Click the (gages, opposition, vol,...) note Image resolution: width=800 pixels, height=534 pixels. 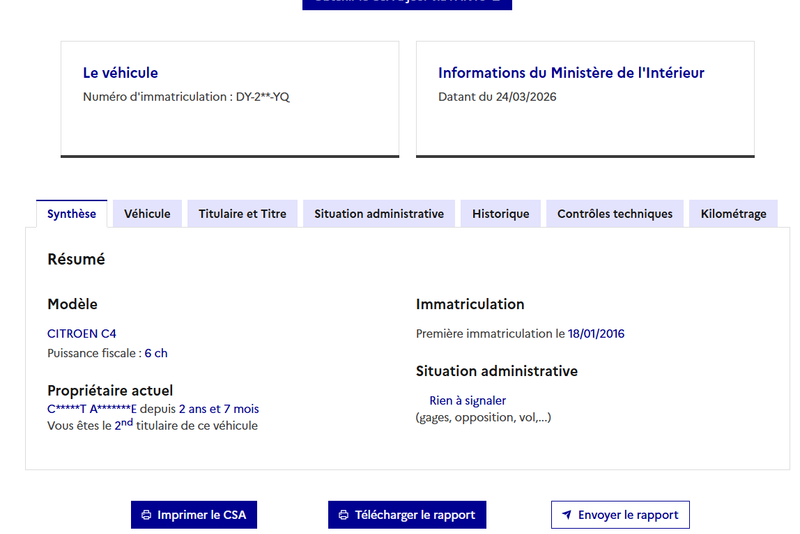point(483,418)
